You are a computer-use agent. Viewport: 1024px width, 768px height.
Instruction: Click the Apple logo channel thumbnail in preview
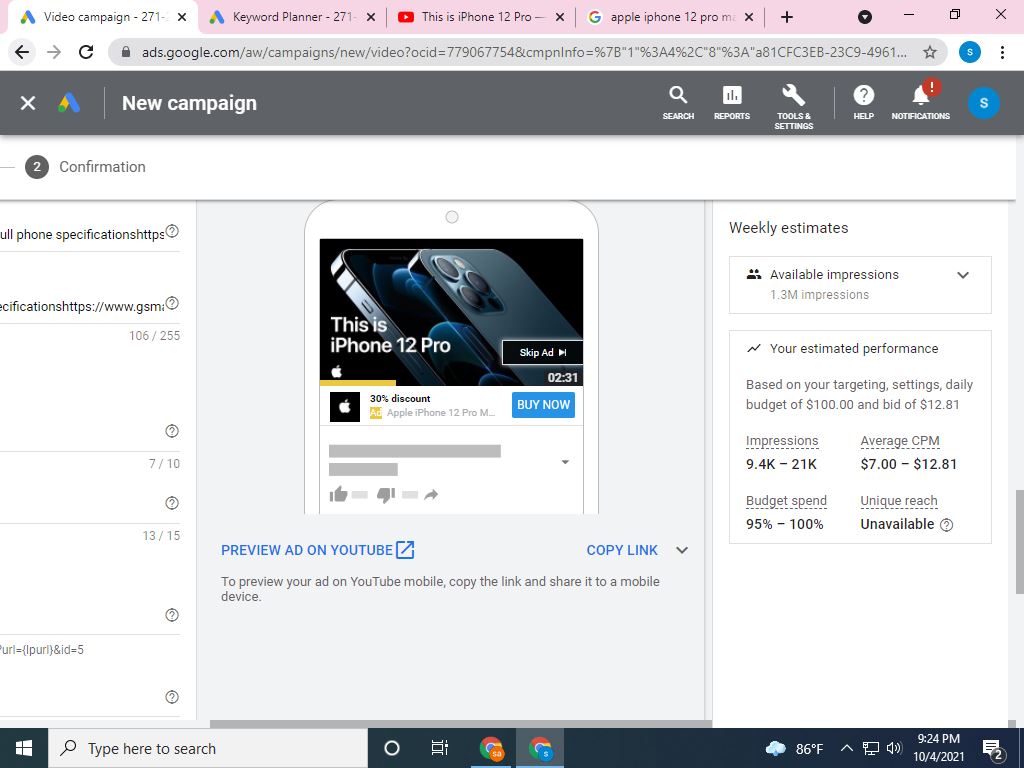click(345, 407)
